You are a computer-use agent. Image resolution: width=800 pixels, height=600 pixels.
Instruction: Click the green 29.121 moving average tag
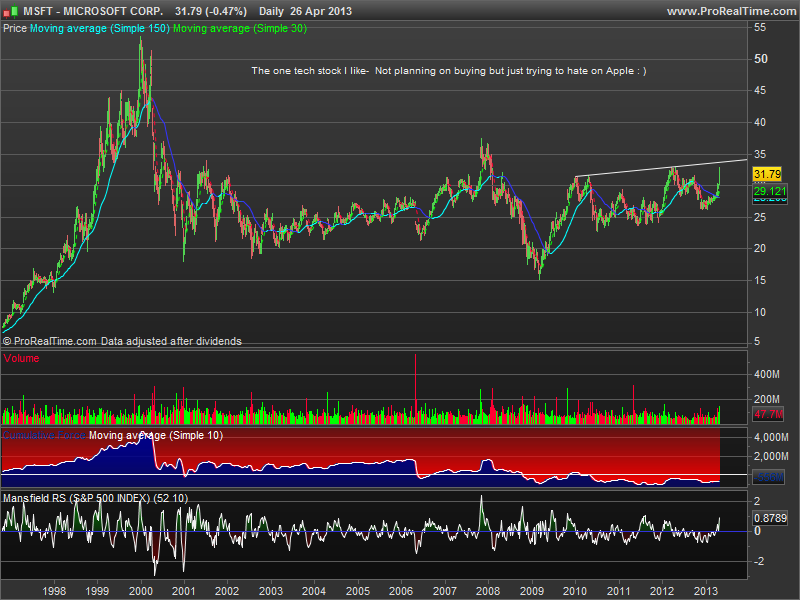(766, 189)
